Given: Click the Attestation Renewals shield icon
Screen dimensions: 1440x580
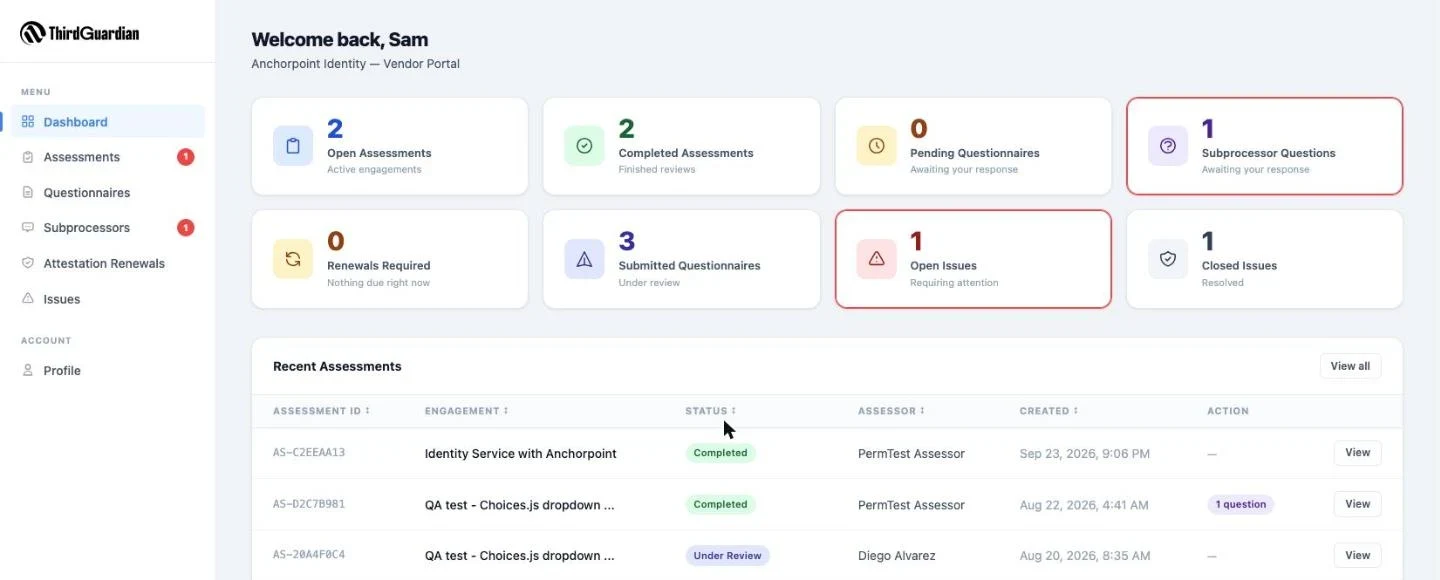Looking at the screenshot, I should 28,263.
